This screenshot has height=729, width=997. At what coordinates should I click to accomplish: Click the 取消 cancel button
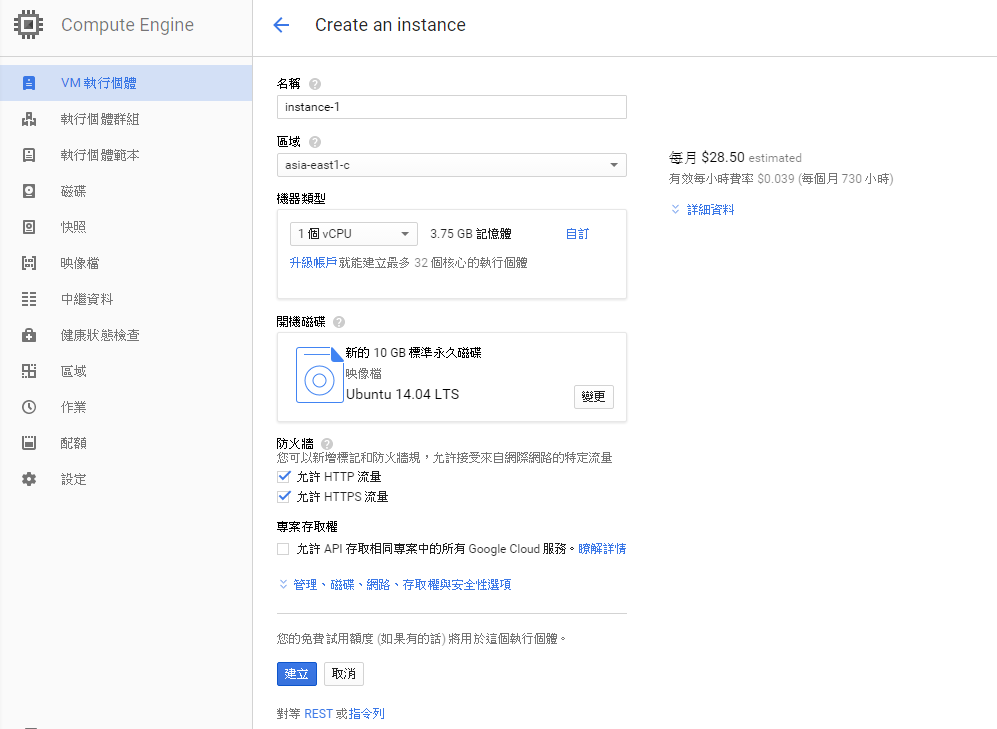coord(344,674)
